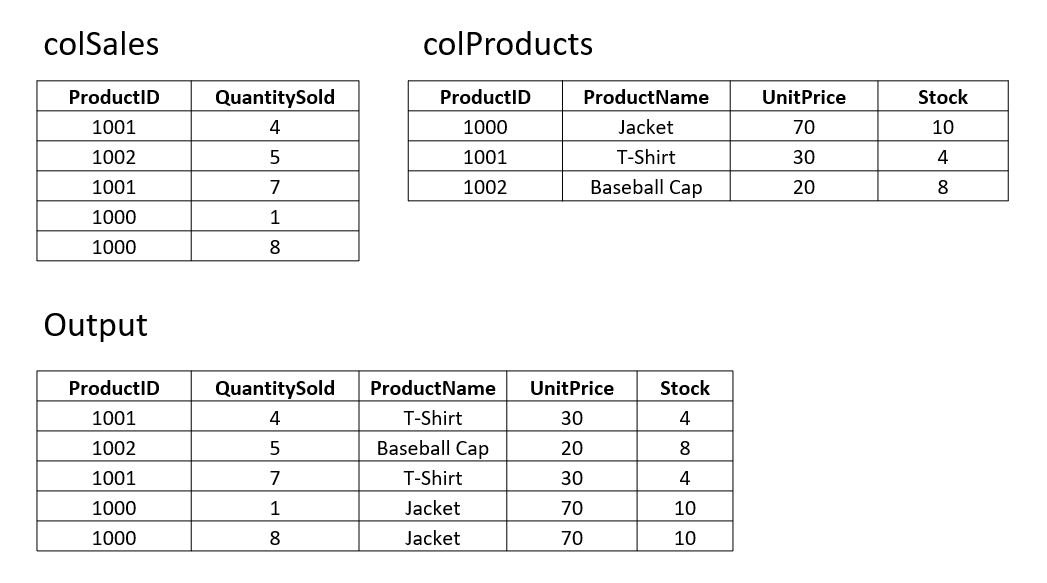Click the colProducts table title
This screenshot has width=1047, height=583.
tap(507, 45)
